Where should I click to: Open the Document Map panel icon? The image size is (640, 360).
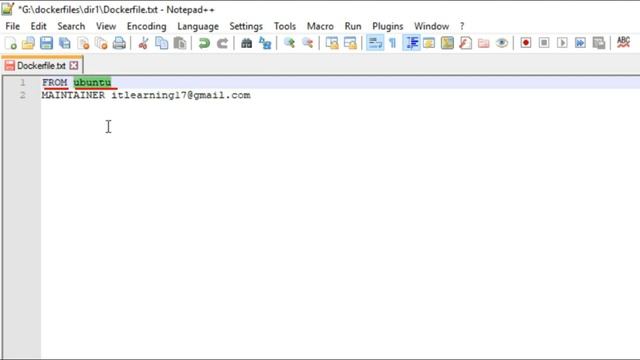pos(447,43)
